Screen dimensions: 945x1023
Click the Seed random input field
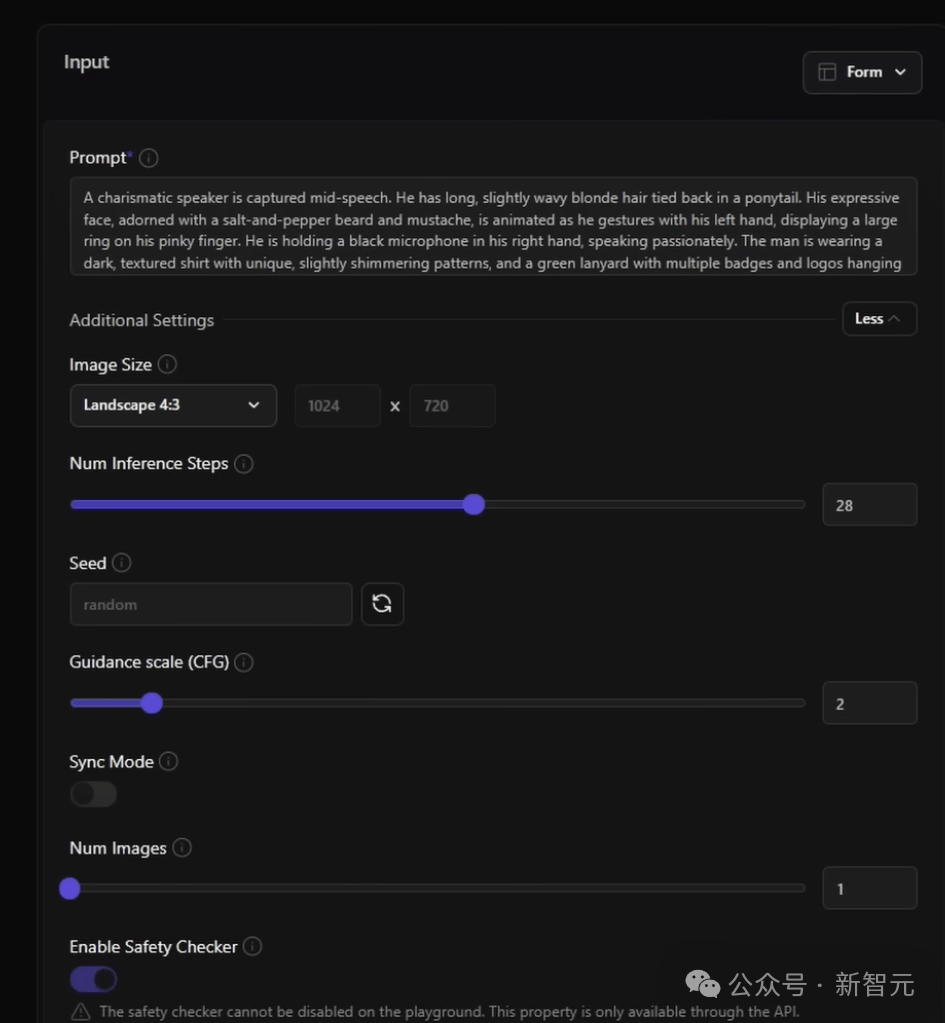211,604
